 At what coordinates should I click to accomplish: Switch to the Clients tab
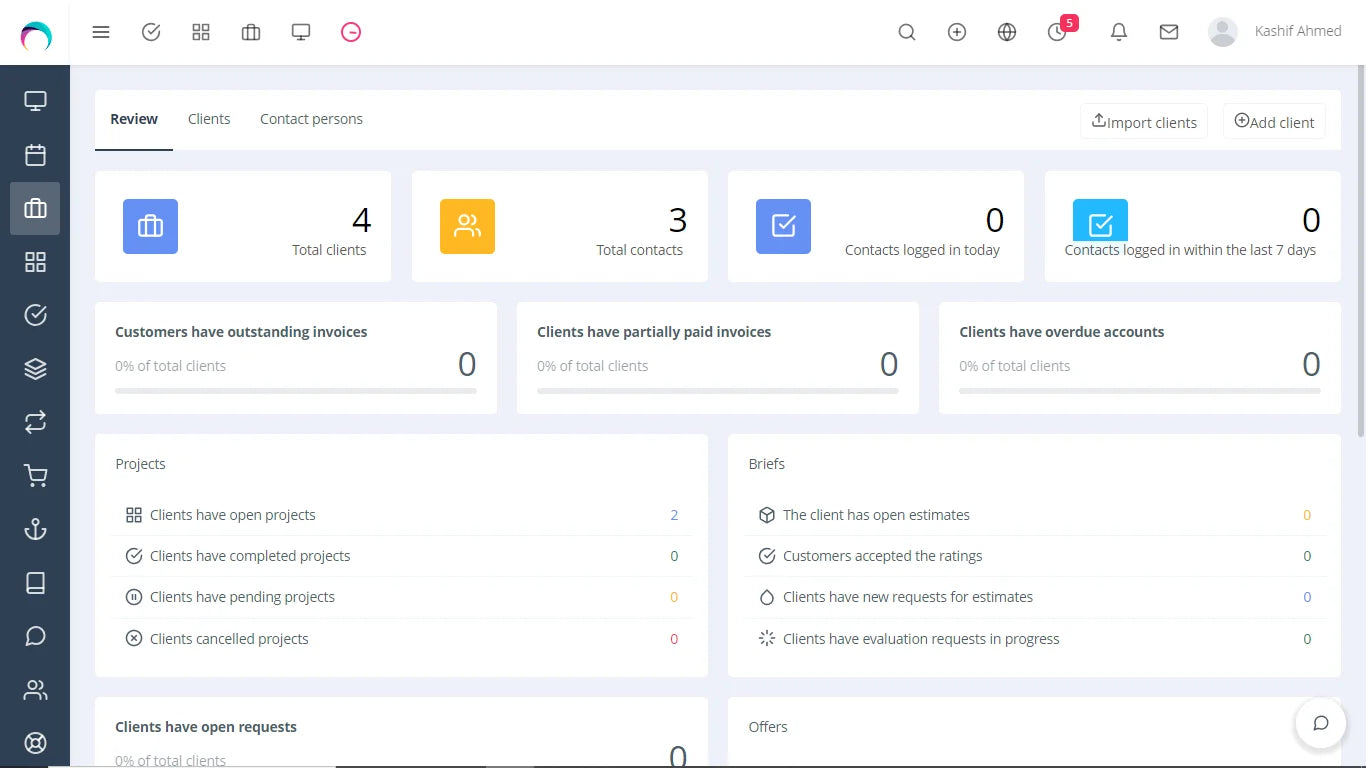[209, 119]
